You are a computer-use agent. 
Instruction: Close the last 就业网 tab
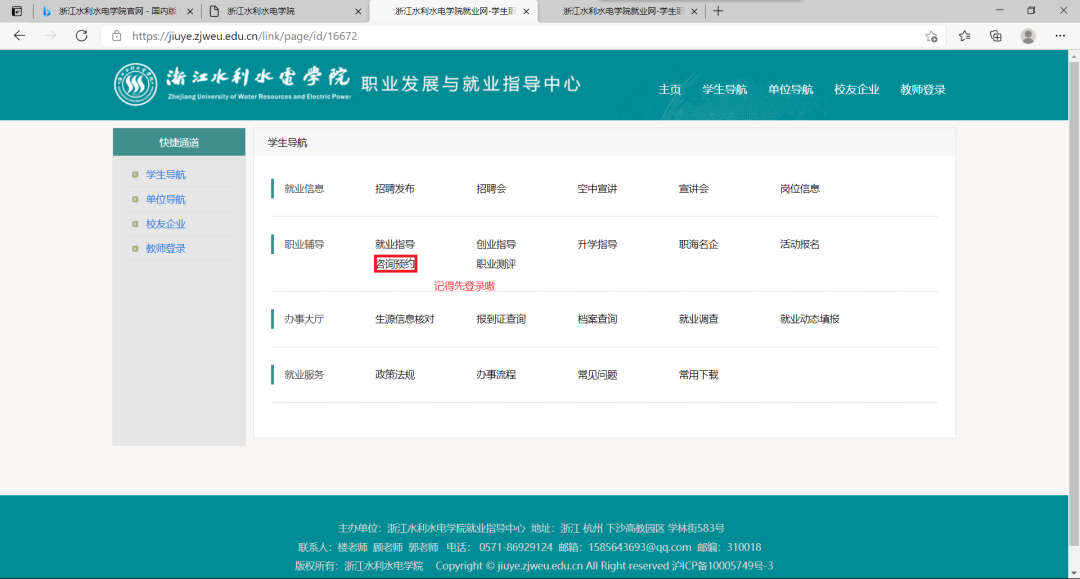(694, 11)
